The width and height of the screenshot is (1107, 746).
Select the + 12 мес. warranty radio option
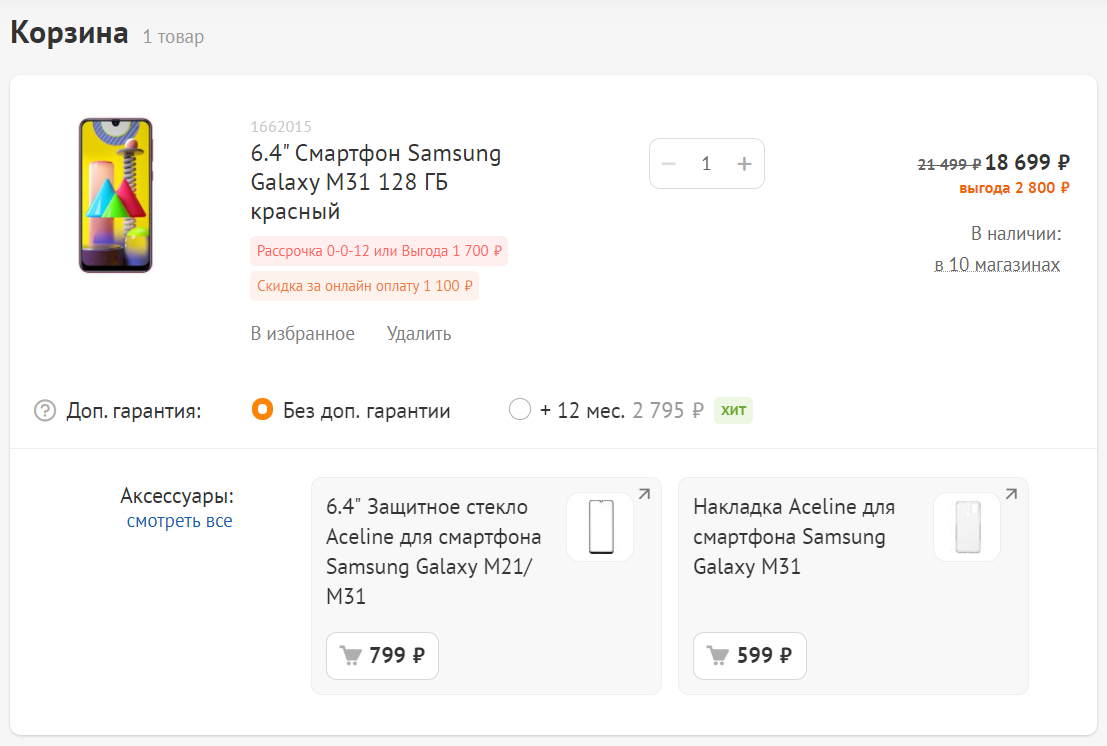(520, 410)
